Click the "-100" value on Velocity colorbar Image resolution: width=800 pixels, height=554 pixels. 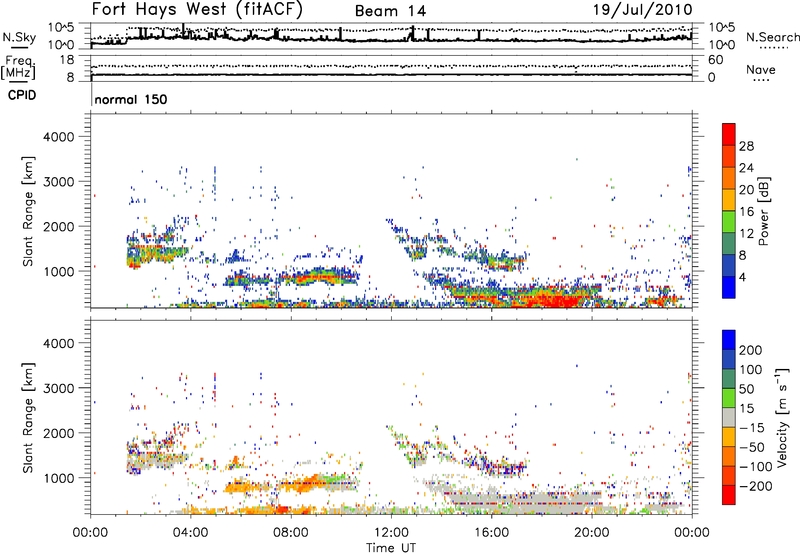(x=756, y=467)
